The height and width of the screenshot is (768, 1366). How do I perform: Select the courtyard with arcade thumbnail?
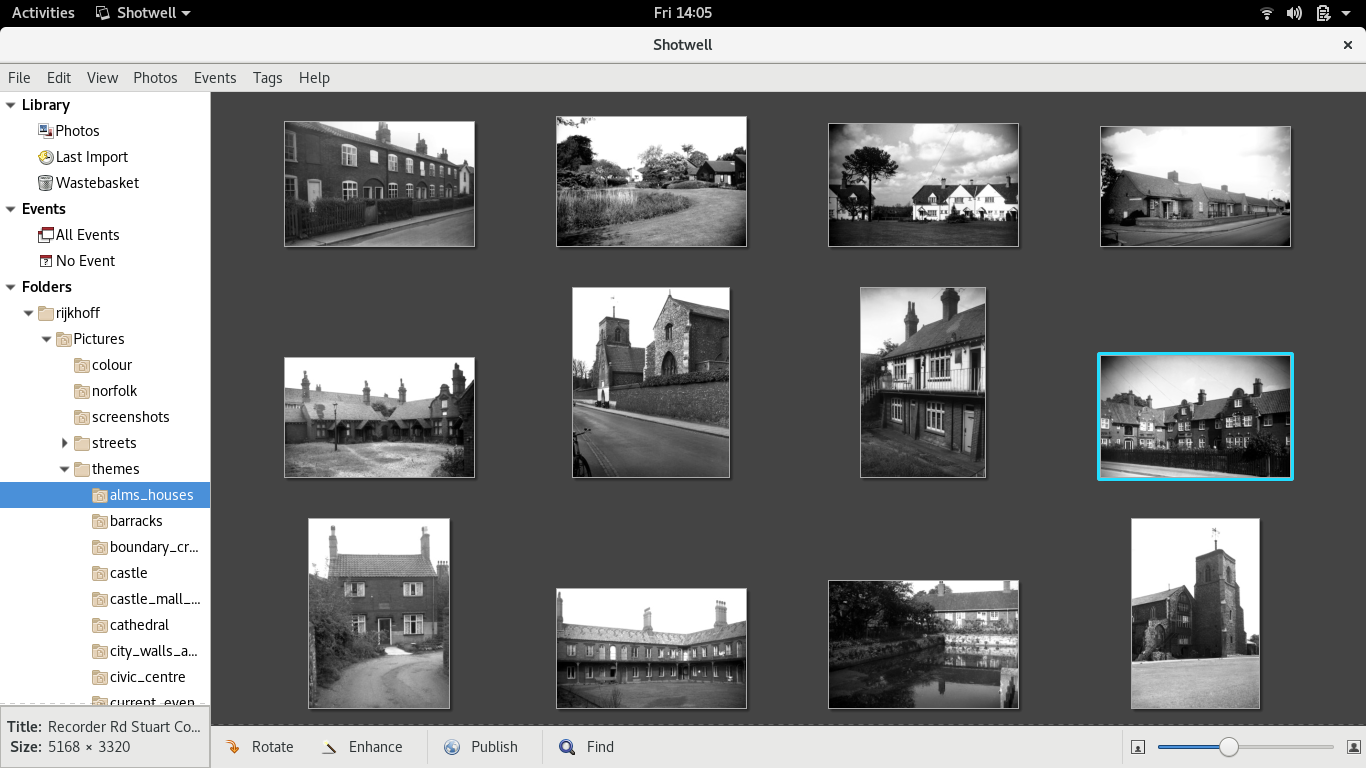651,649
